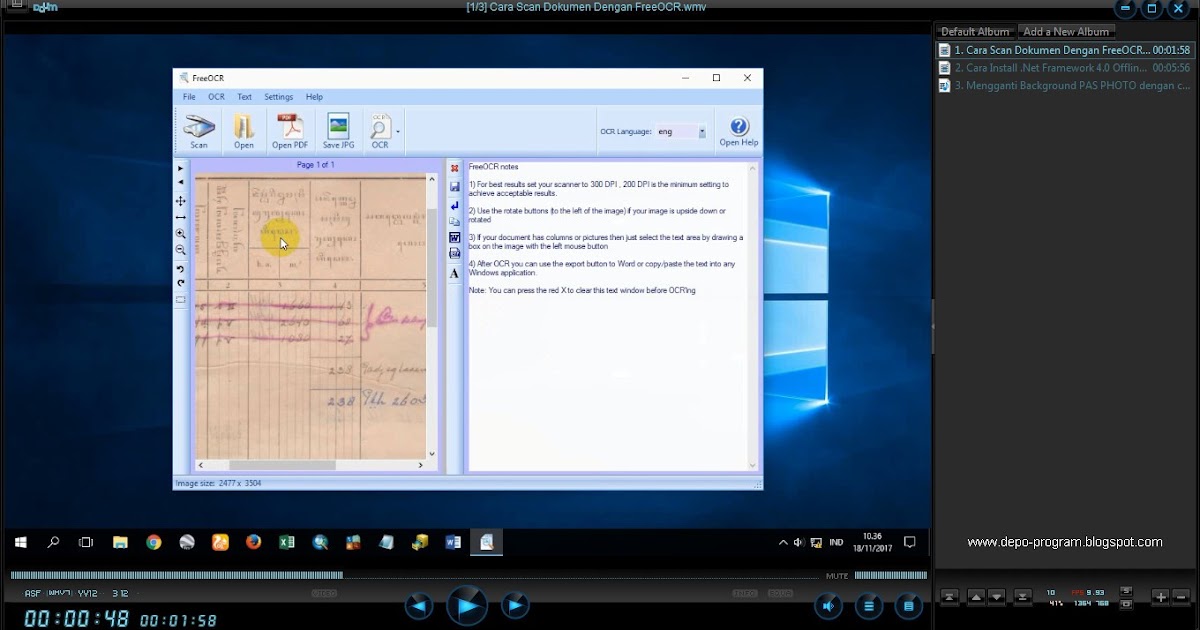The width and height of the screenshot is (1200, 630).
Task: Open the player's speaker volume button
Action: (828, 605)
